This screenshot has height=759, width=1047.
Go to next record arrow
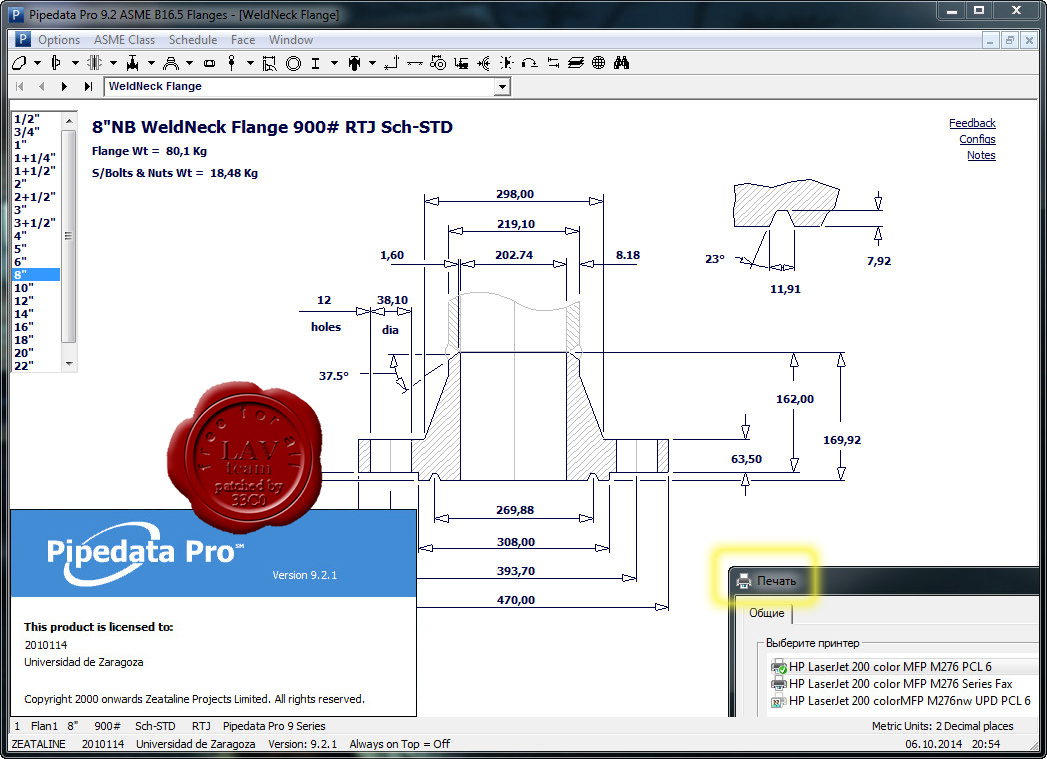click(64, 86)
